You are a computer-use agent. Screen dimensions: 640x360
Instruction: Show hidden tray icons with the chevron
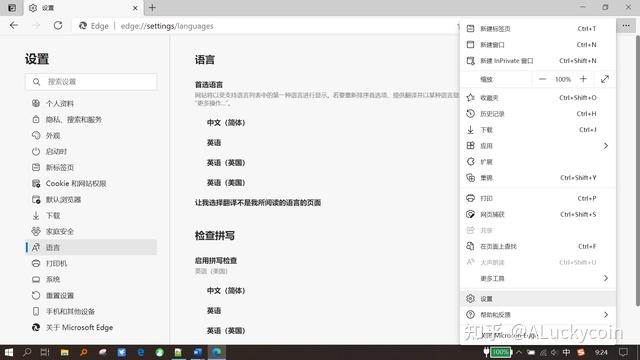[x=519, y=352]
